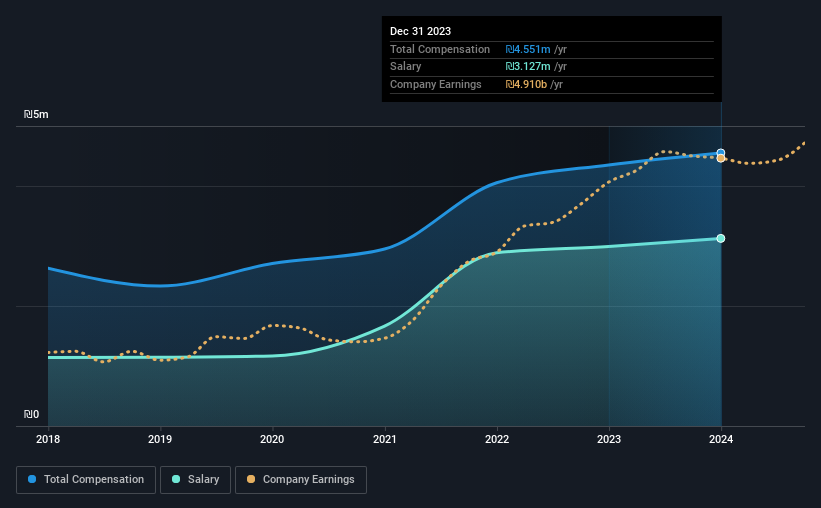The height and width of the screenshot is (508, 821).
Task: Click the teal dot in Salary legend
Action: (x=176, y=479)
